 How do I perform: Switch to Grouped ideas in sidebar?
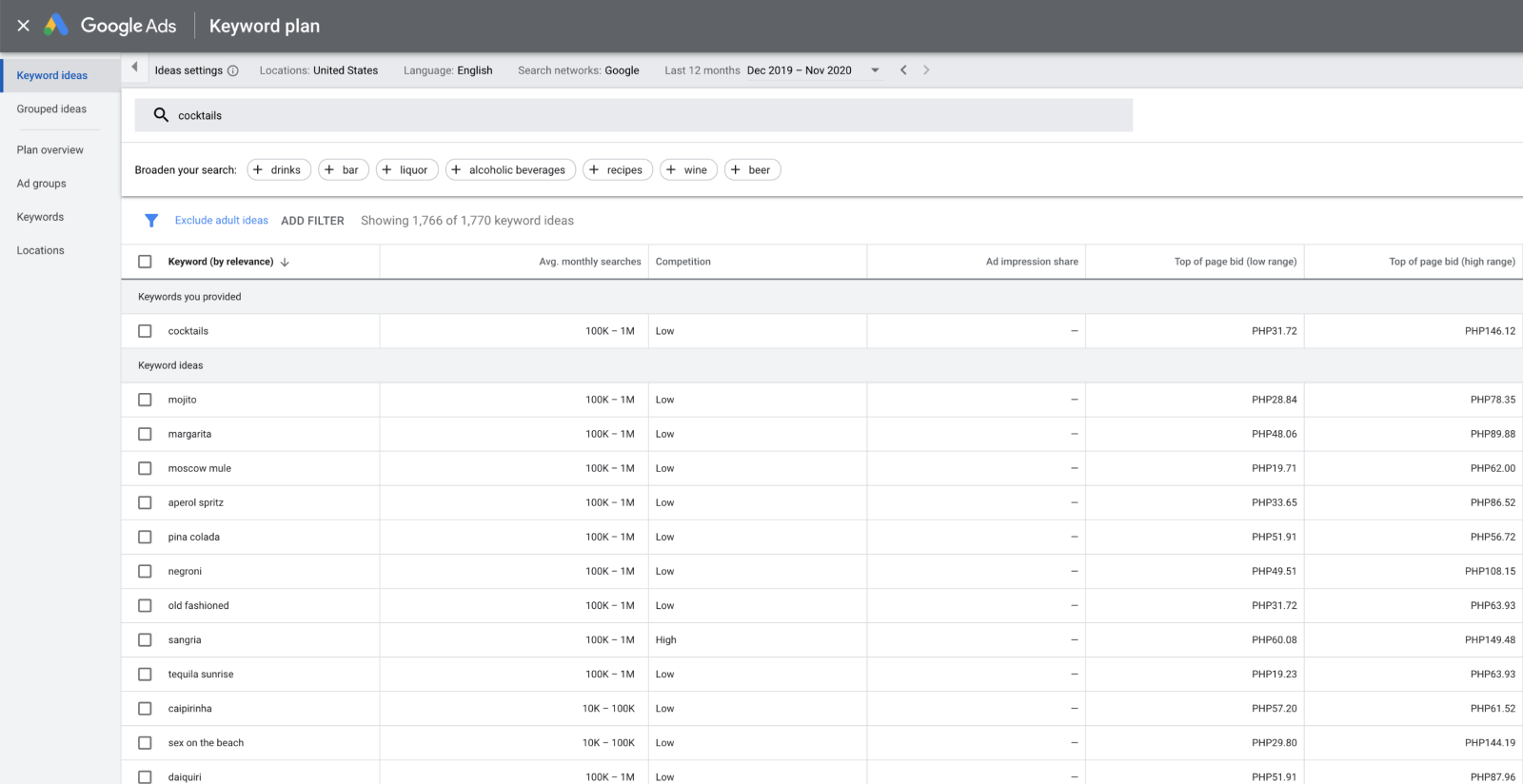point(51,109)
